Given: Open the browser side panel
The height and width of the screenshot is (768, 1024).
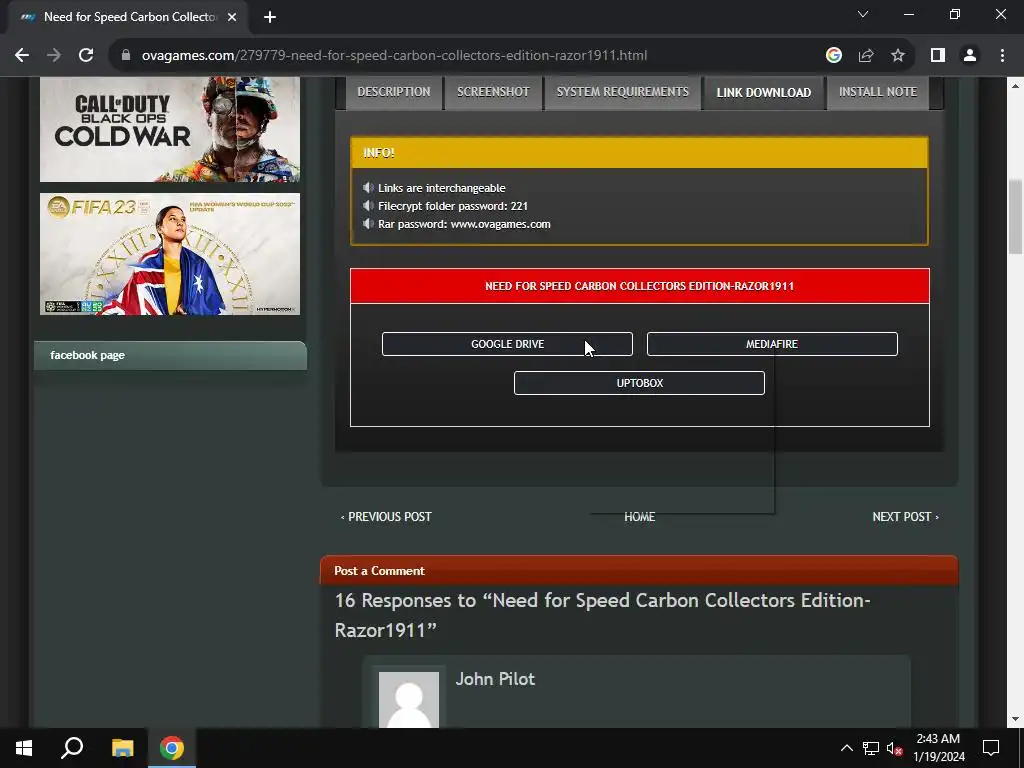Looking at the screenshot, I should pos(938,56).
